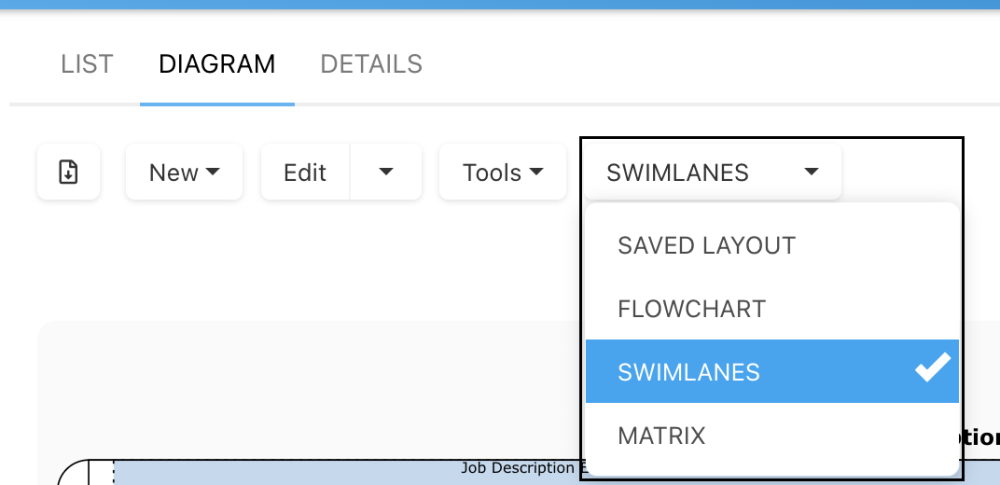
Task: Select the DIAGRAM tab
Action: [217, 65]
